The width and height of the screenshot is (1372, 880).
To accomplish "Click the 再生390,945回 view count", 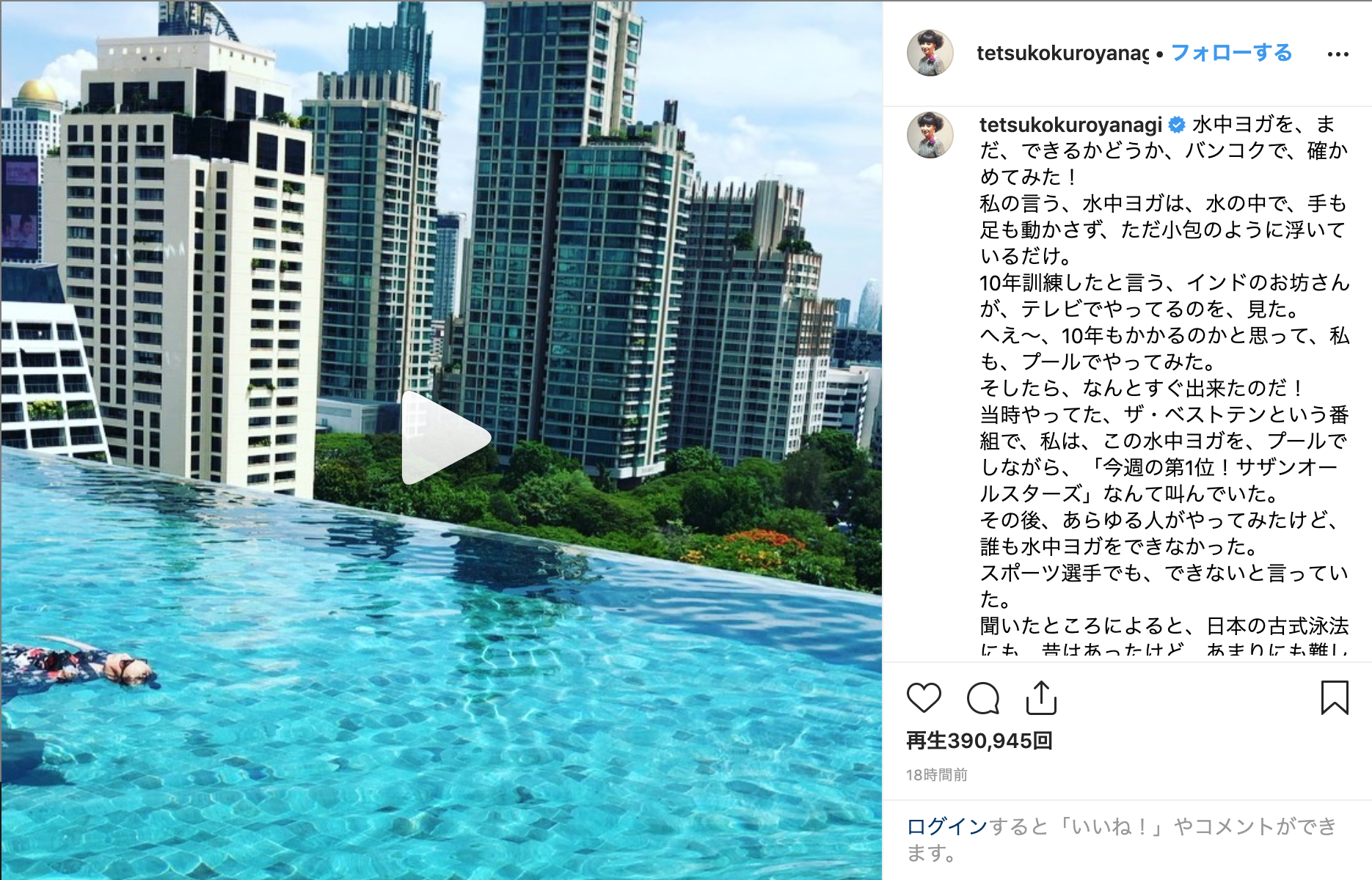I will tap(979, 741).
